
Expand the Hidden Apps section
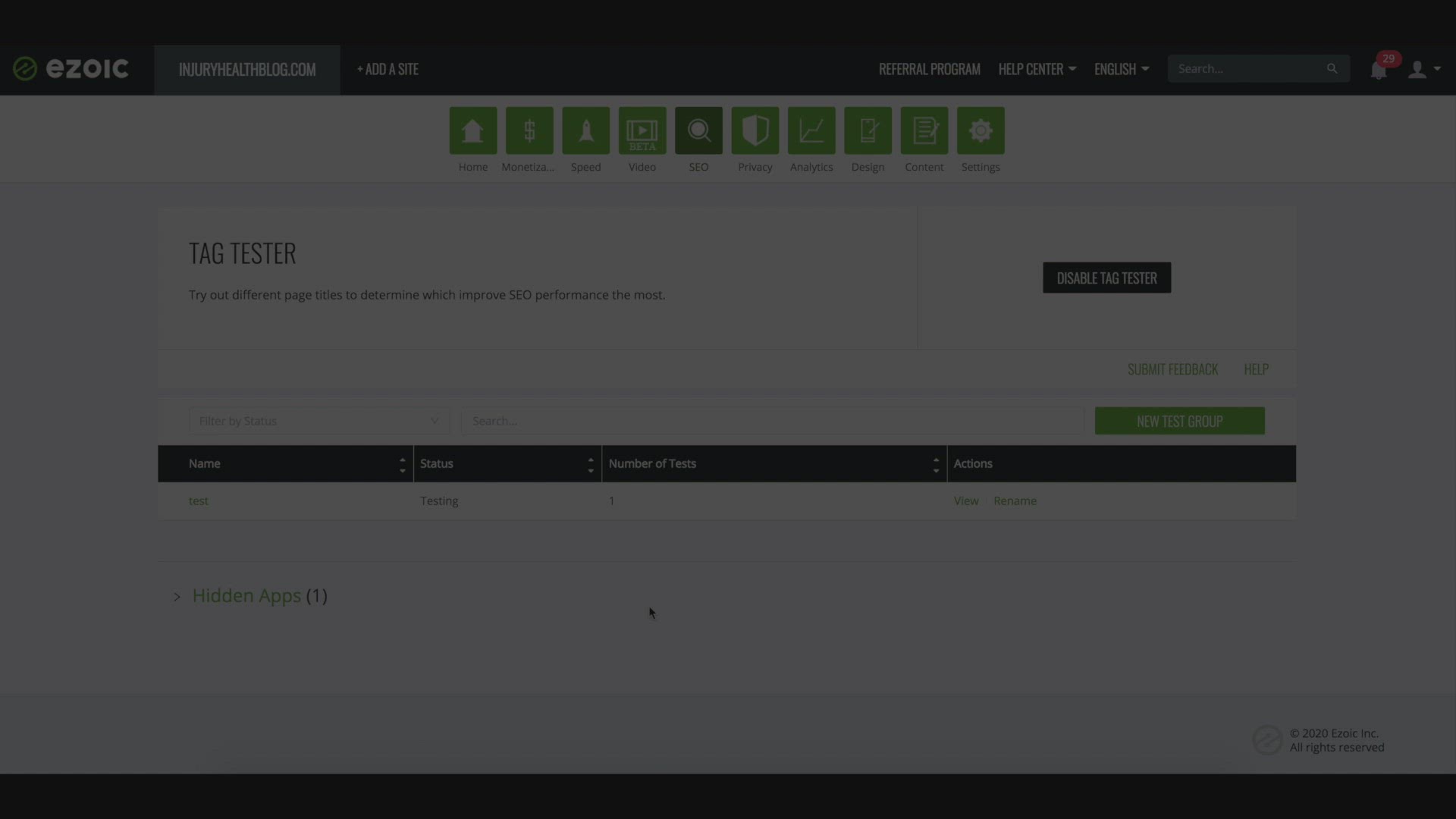pos(246,596)
